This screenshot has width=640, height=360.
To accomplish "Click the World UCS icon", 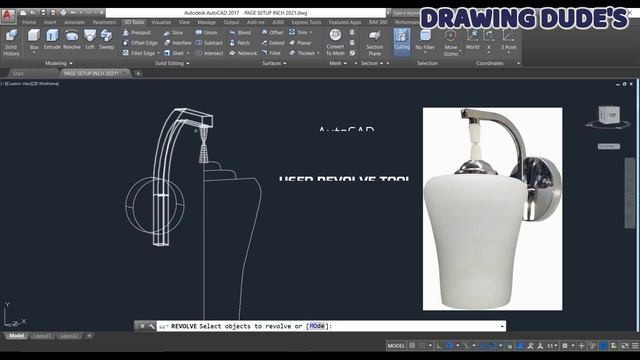I will click(x=472, y=39).
